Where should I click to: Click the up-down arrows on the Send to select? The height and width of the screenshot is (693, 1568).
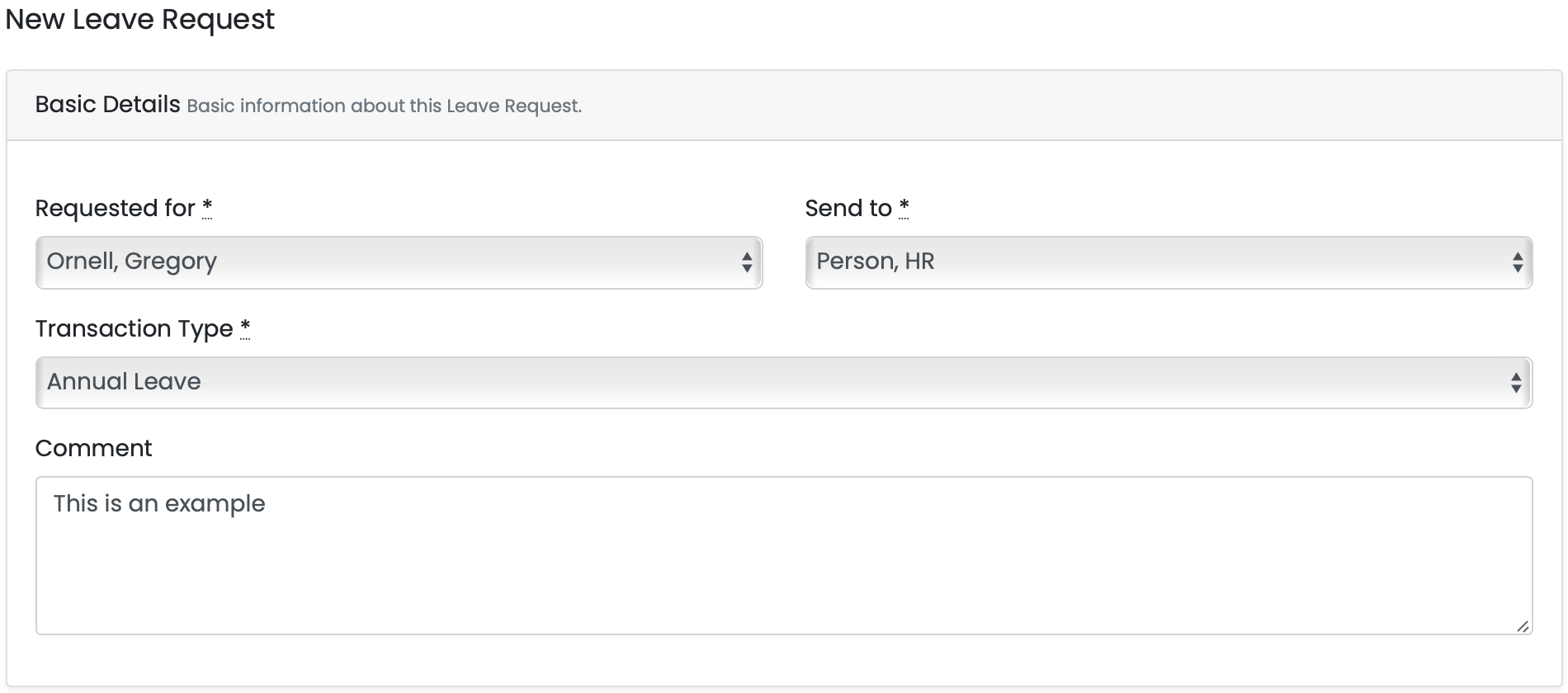[1517, 262]
